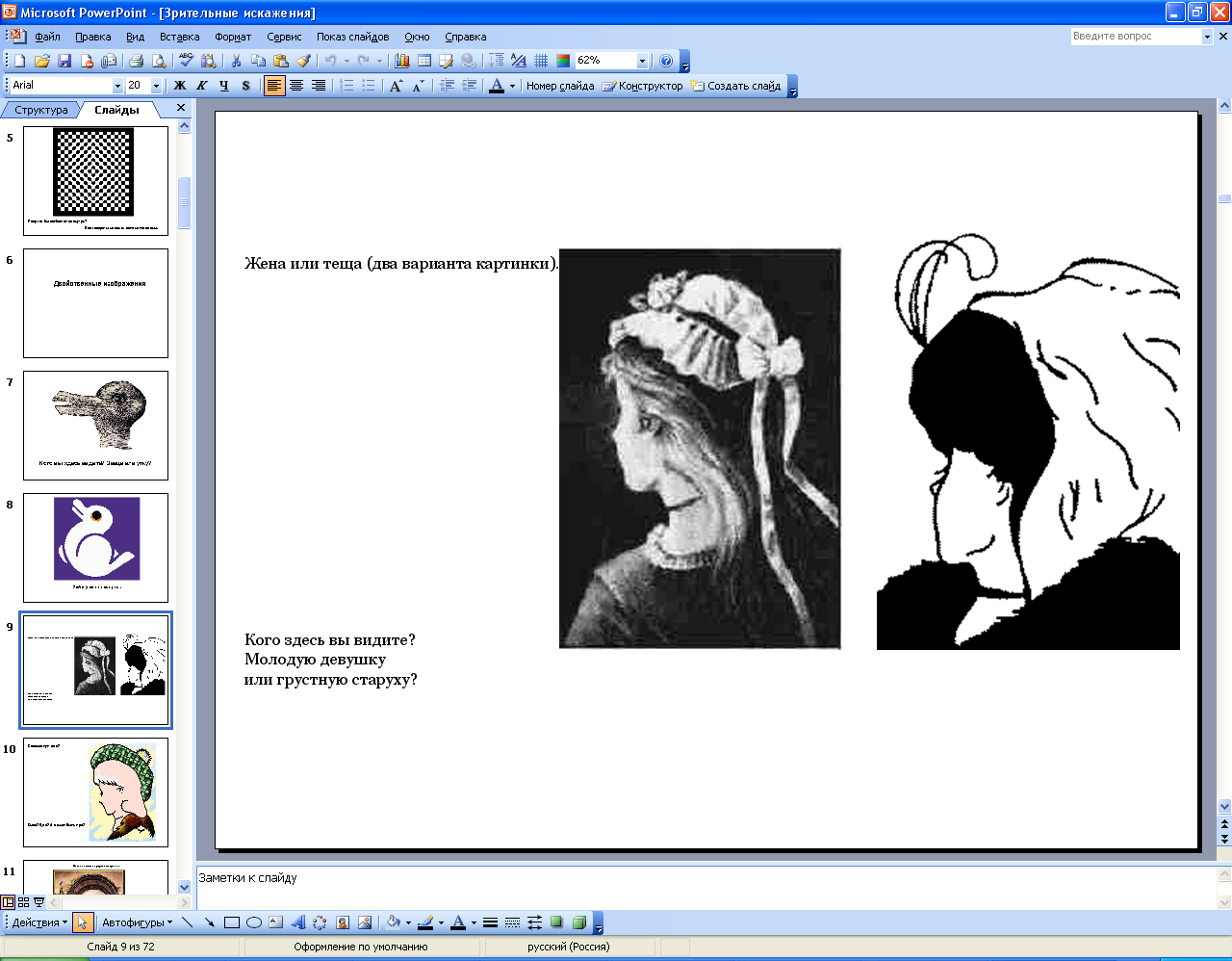The width and height of the screenshot is (1232, 961).
Task: Decrease font size with the small A icon
Action: tap(418, 86)
